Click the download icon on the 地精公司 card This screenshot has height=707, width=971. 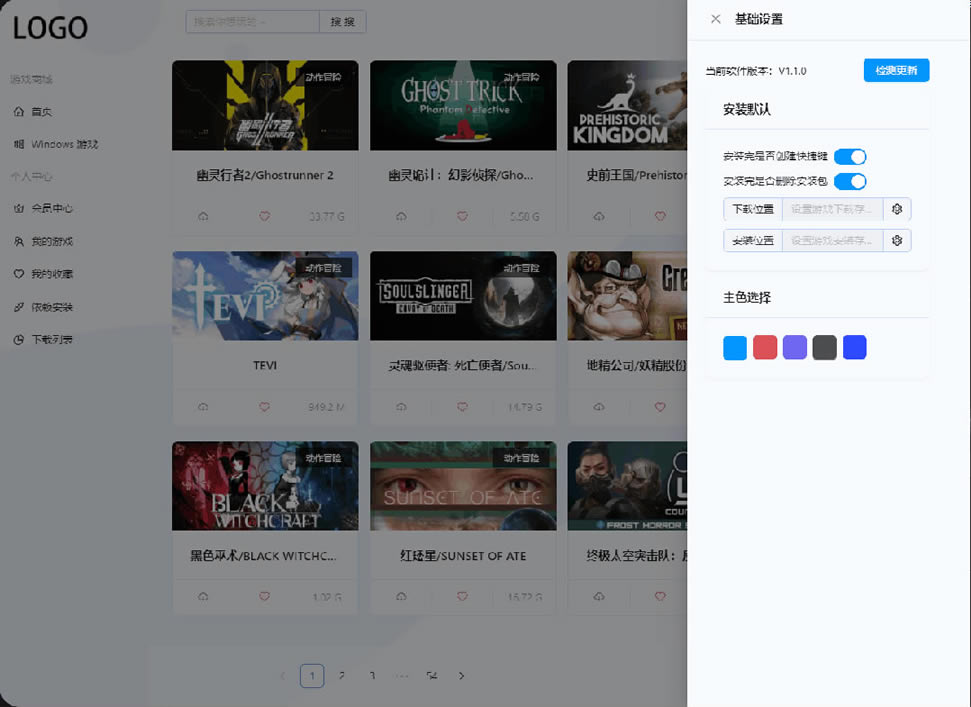click(x=599, y=407)
